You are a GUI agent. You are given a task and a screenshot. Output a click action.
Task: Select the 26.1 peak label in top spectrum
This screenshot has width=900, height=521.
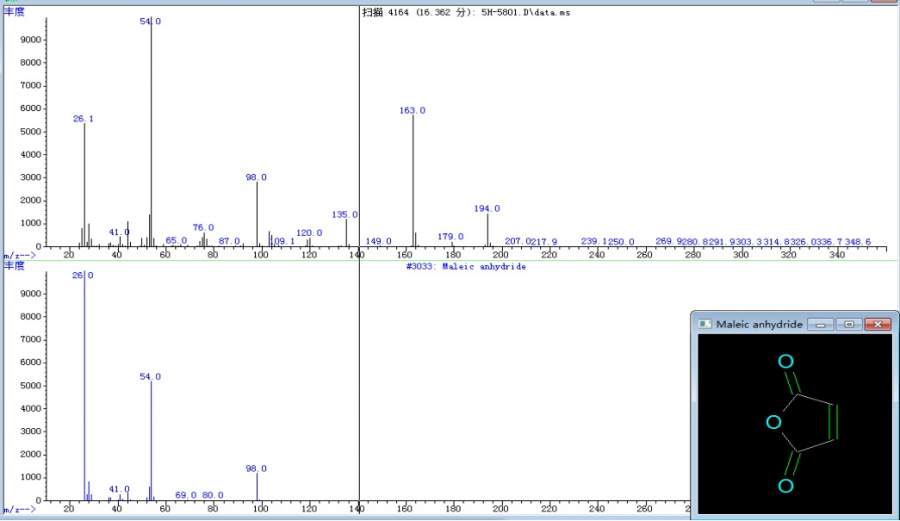click(83, 119)
